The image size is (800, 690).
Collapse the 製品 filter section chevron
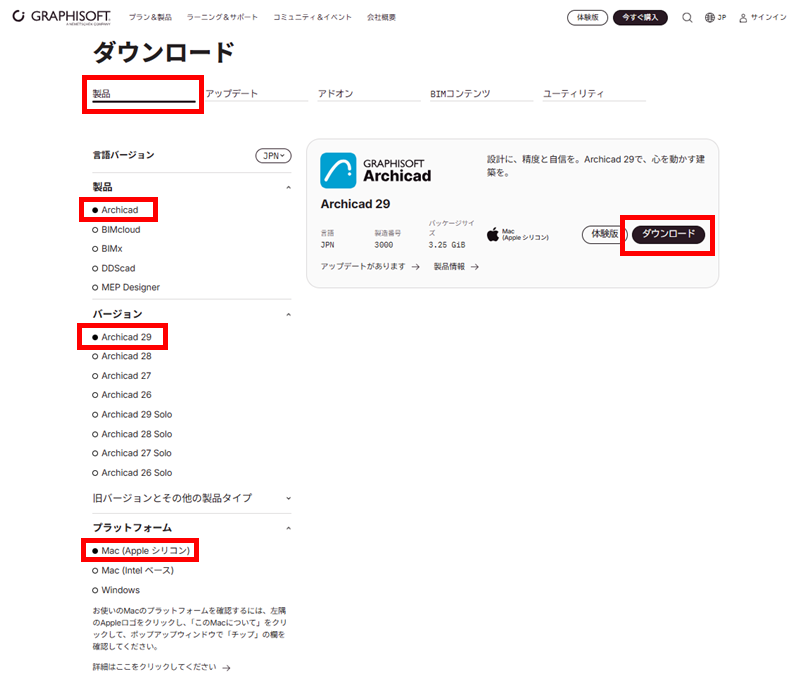point(288,187)
